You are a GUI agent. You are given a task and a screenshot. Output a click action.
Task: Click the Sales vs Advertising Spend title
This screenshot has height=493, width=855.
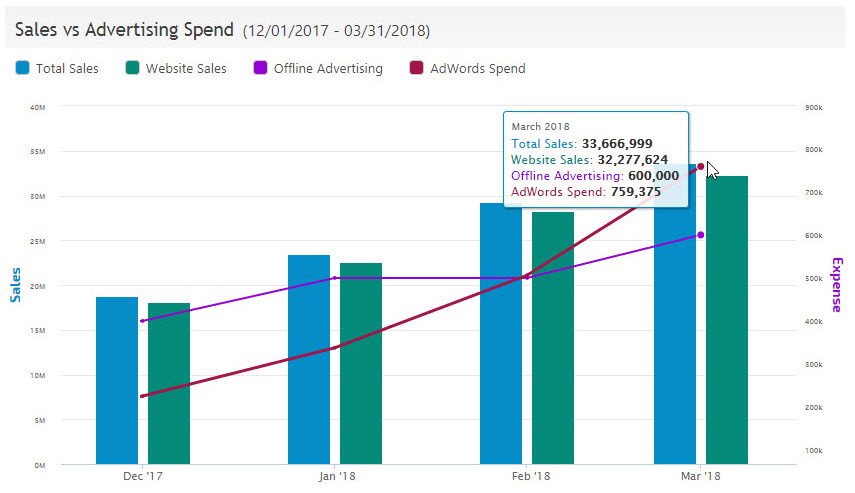coord(124,30)
